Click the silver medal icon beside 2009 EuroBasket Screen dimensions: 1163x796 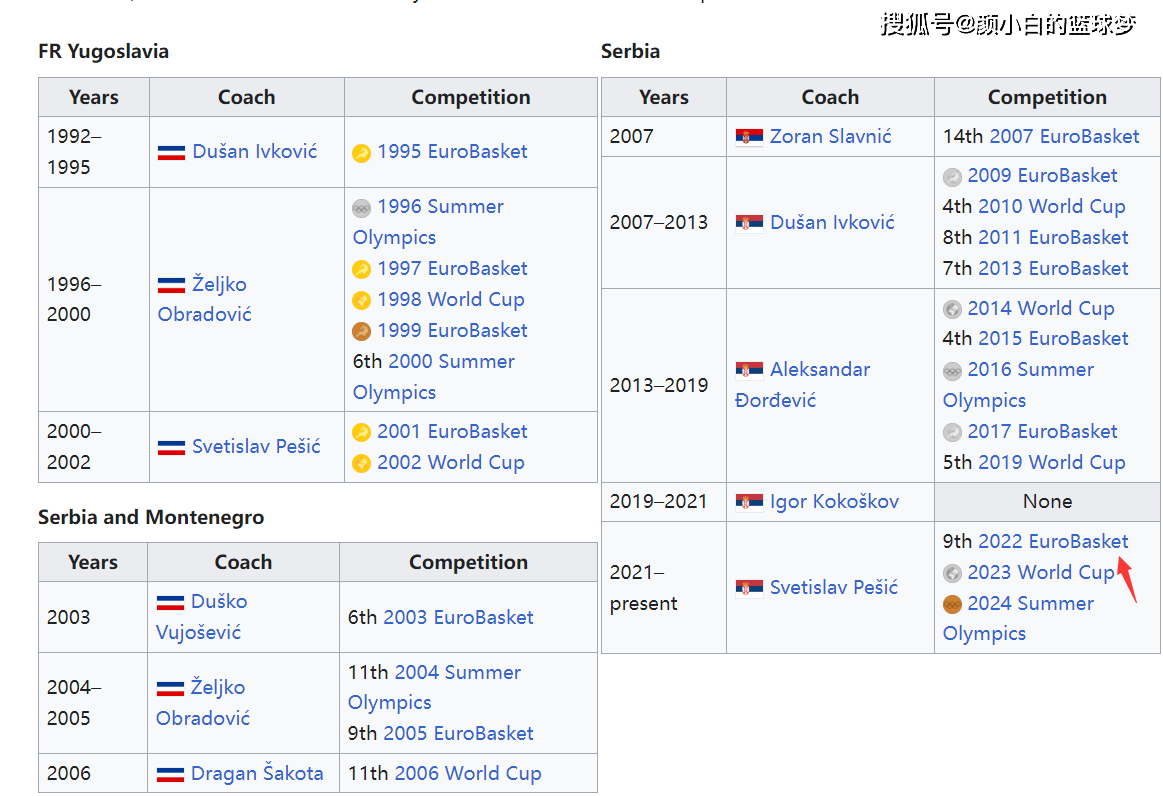tap(952, 177)
